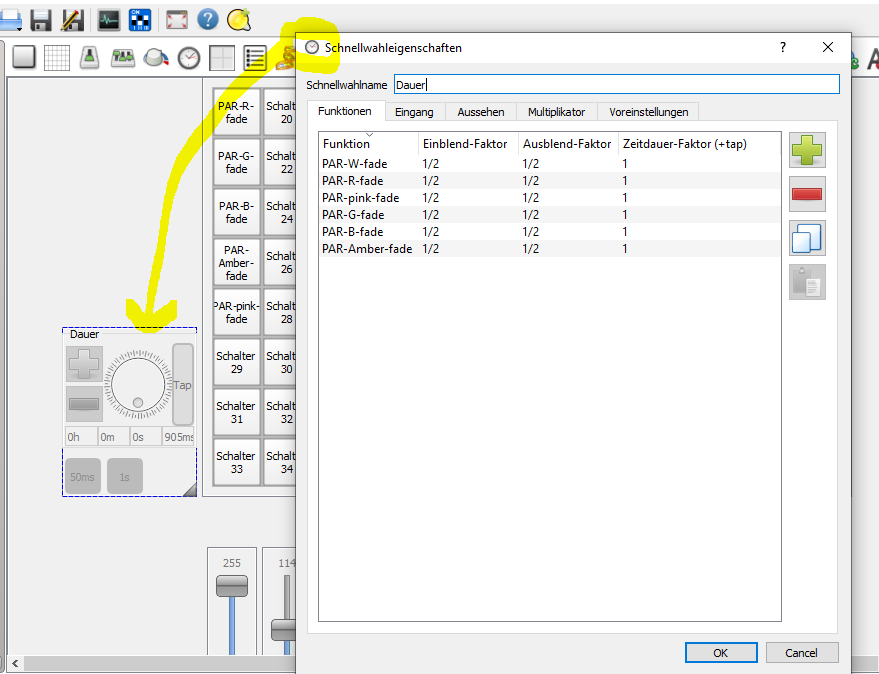Confirm dialog with OK button

click(720, 652)
